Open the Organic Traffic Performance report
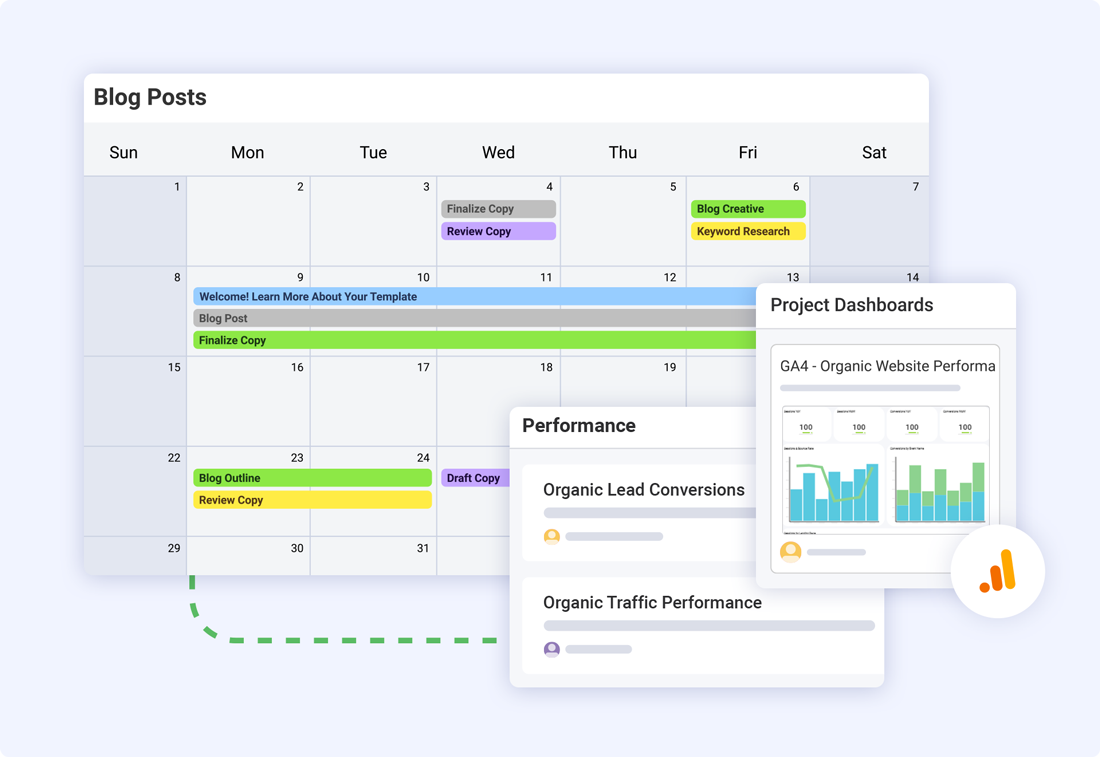Viewport: 1100px width, 757px height. 652,602
